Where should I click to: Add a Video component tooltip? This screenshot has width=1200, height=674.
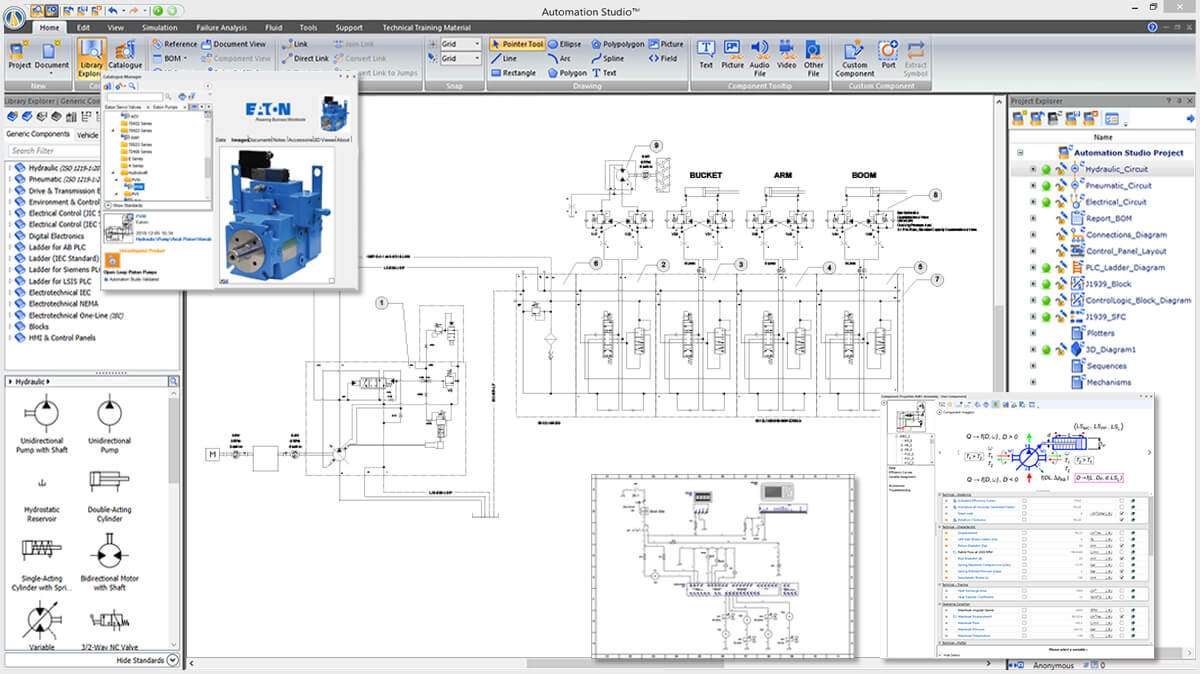click(x=787, y=55)
